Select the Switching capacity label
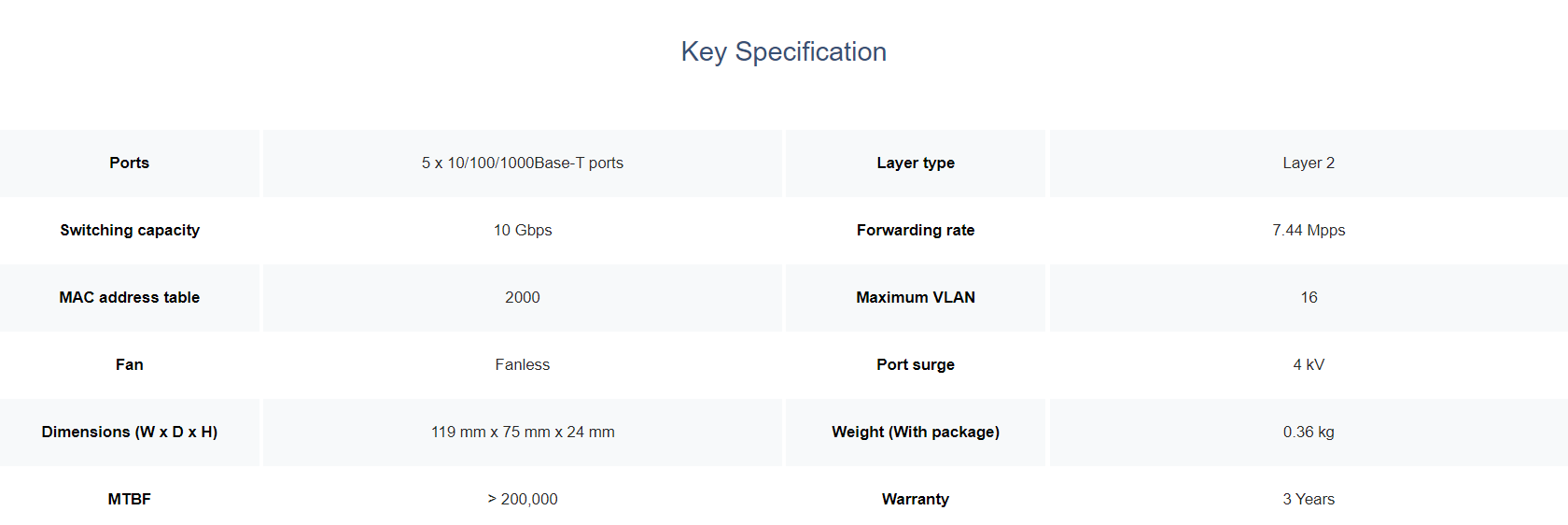The width and height of the screenshot is (1568, 525). (130, 230)
